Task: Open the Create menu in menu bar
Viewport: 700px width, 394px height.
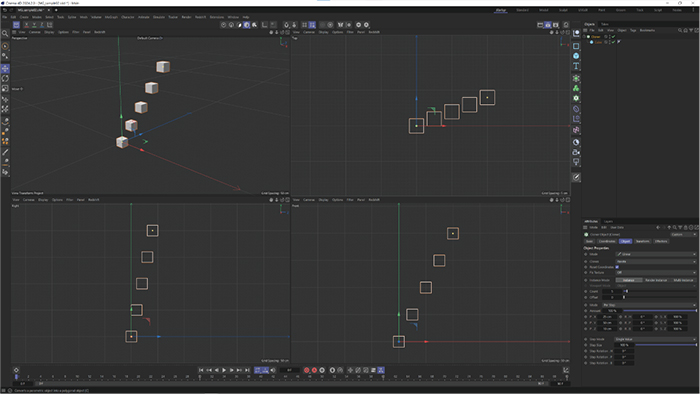Action: click(24, 17)
